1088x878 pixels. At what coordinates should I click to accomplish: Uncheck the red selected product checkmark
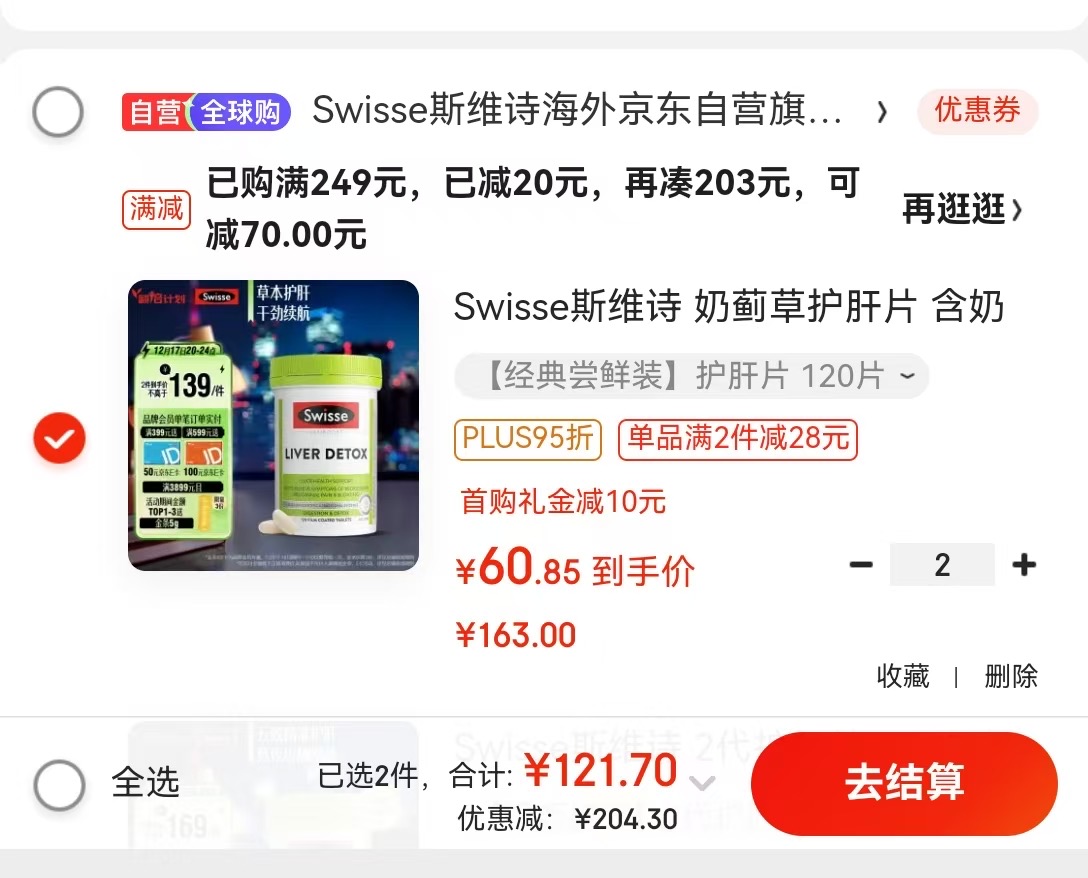(x=60, y=438)
